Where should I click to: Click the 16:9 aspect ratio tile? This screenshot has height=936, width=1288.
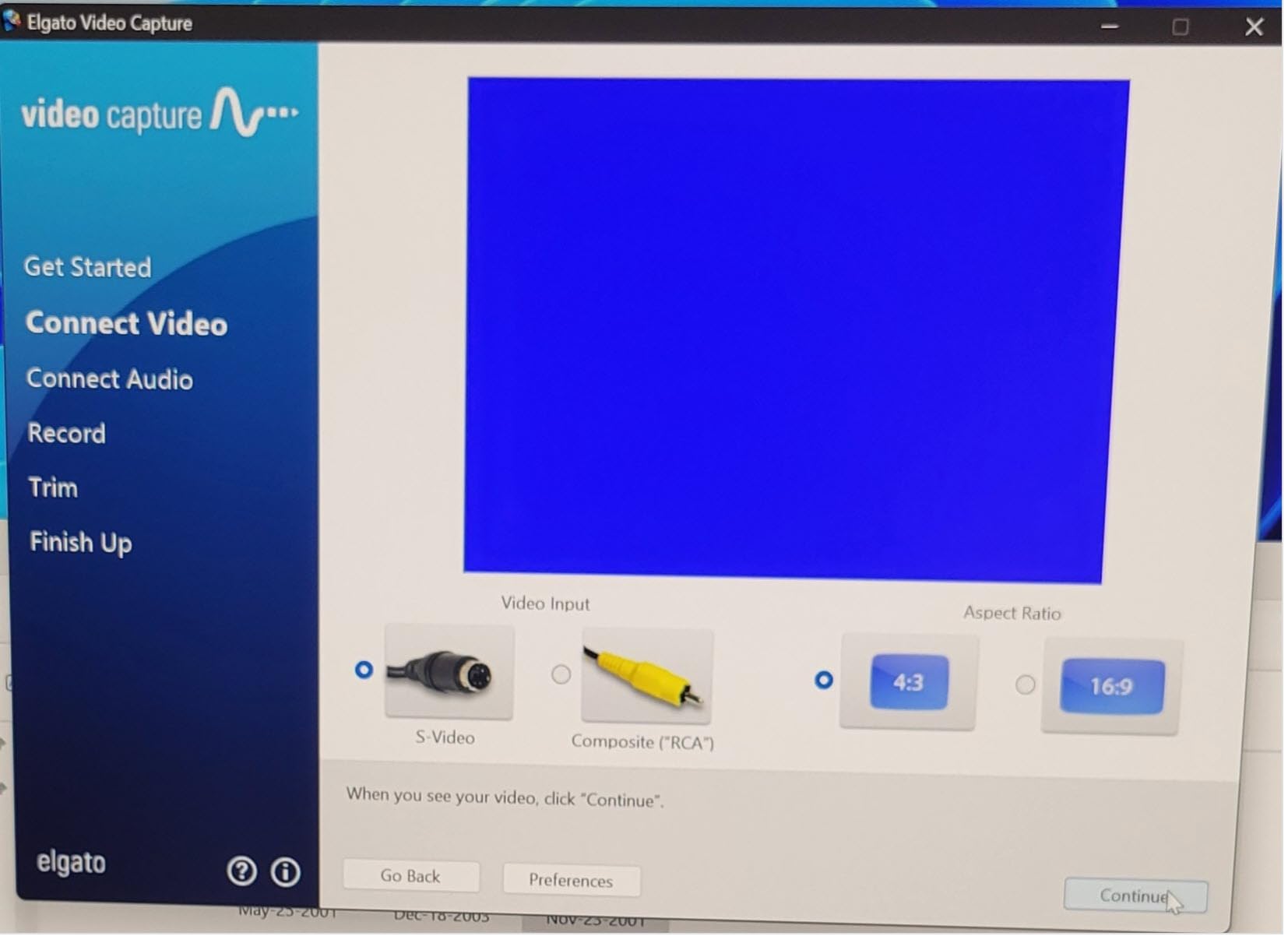point(1111,687)
